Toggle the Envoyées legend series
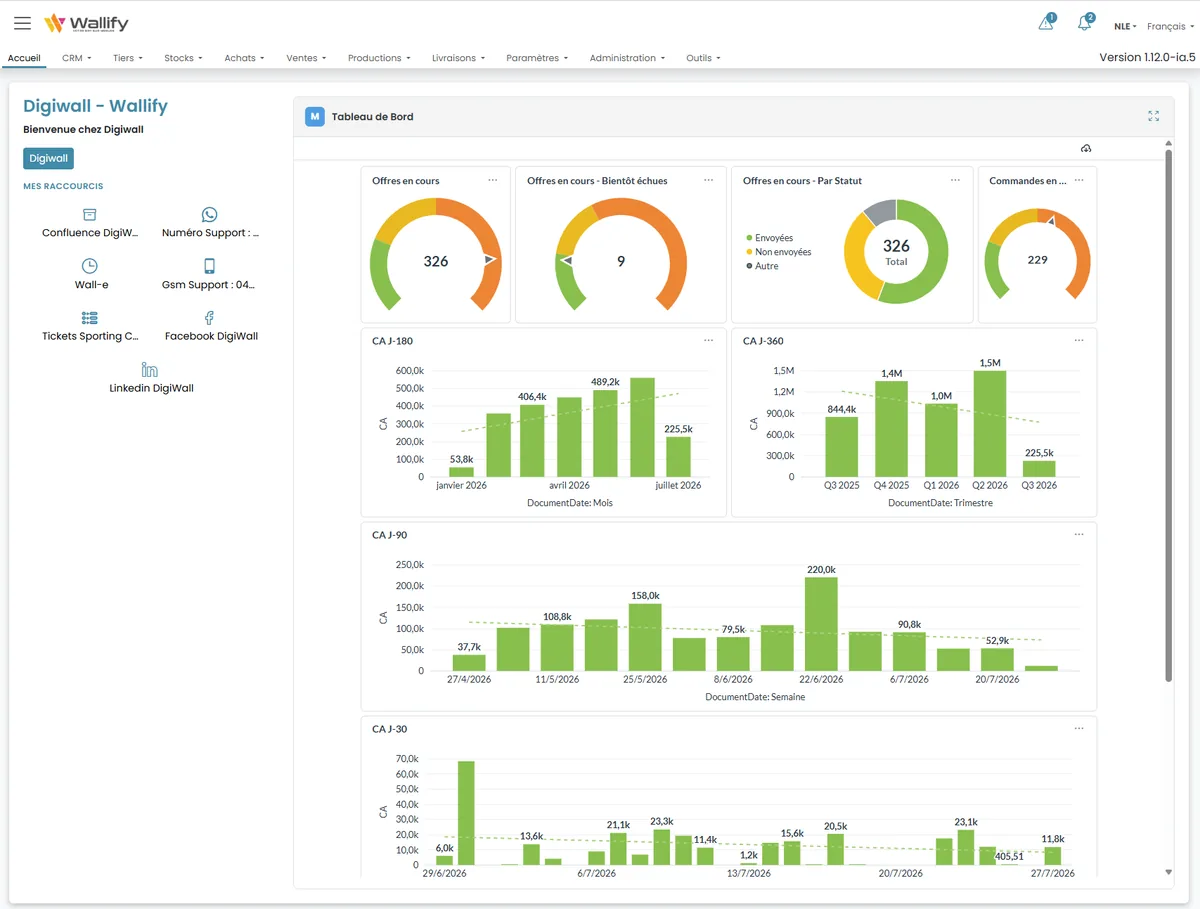Screen dimensions: 1200x909 coord(770,238)
